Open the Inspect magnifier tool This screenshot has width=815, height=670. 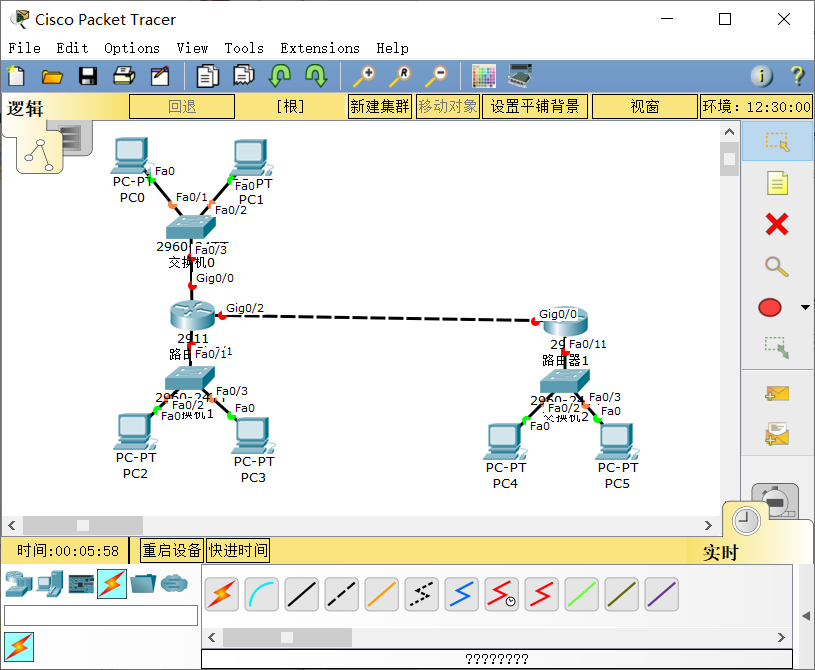click(x=777, y=267)
